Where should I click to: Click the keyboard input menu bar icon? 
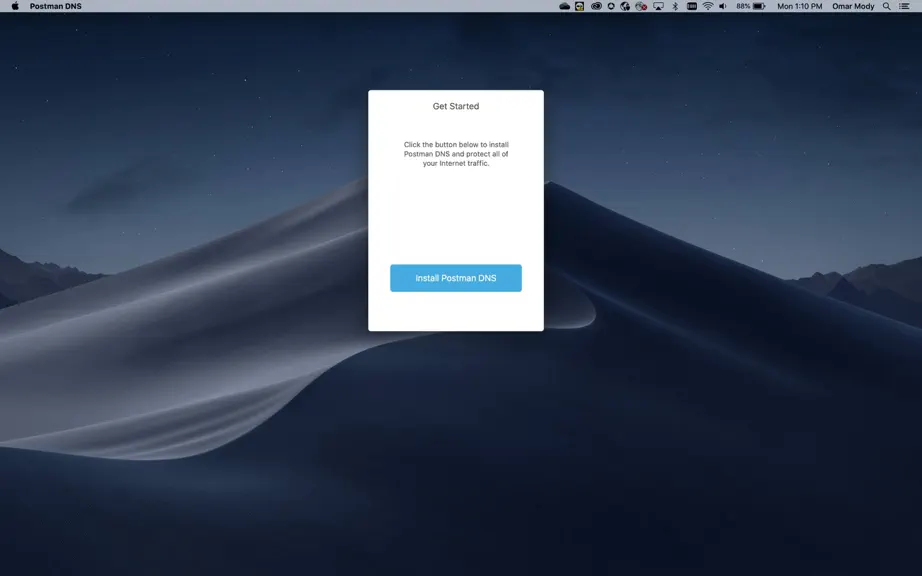(x=692, y=6)
